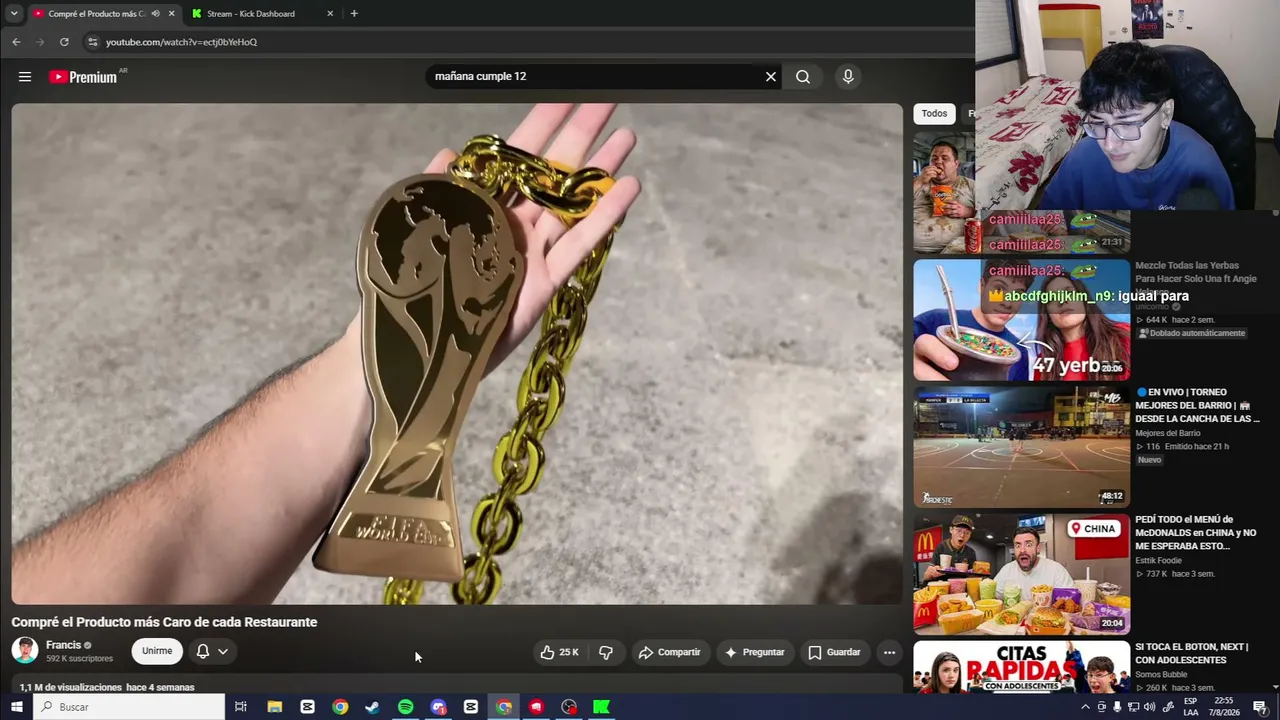Open the Kick app in the taskbar

602,707
